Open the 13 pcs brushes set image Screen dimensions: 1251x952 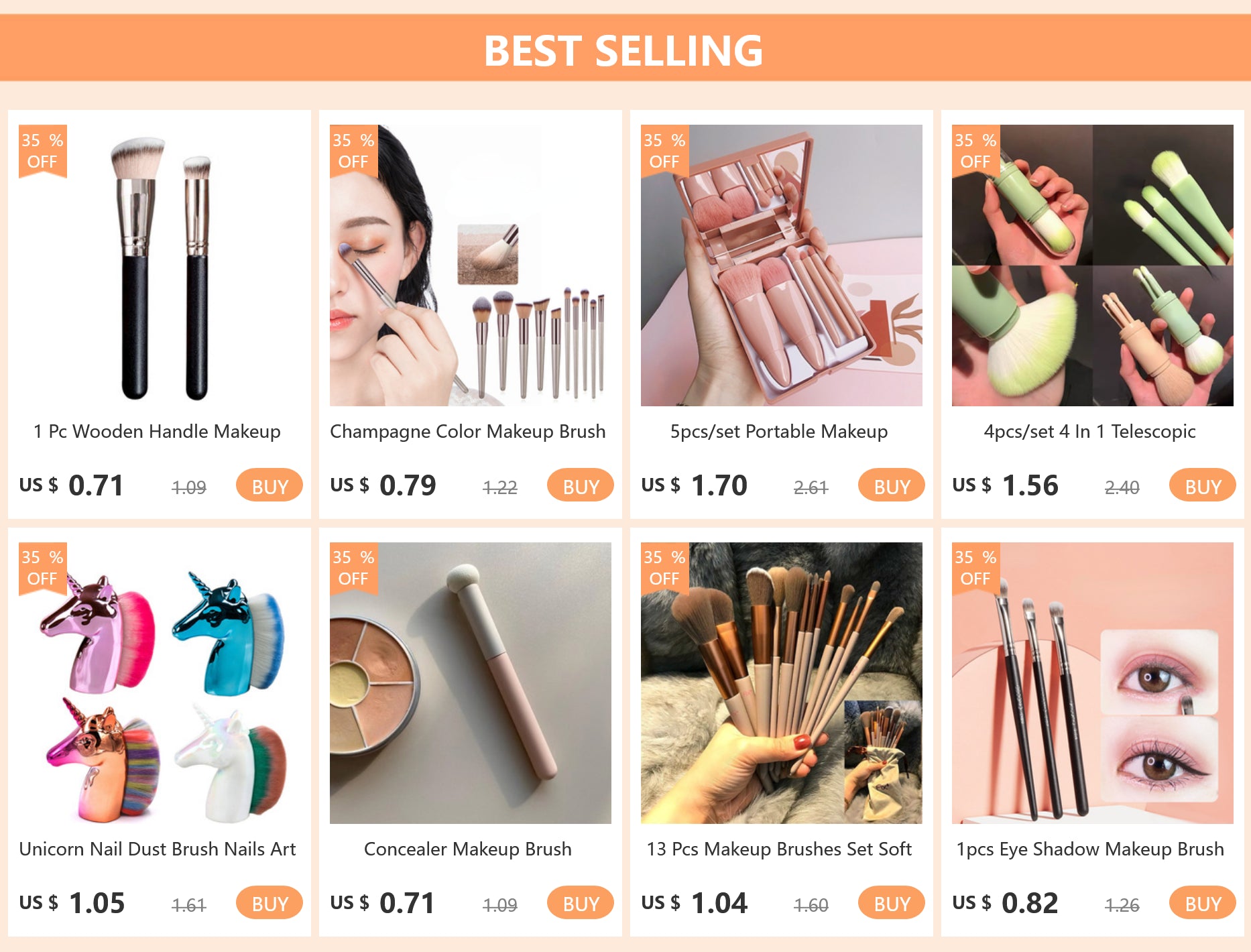[x=782, y=683]
